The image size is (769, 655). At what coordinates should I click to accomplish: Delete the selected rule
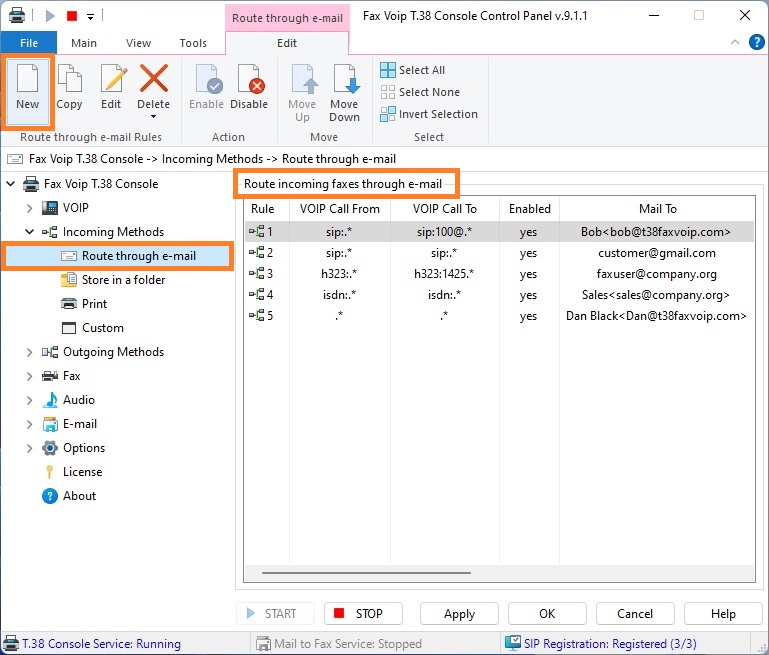pos(154,86)
